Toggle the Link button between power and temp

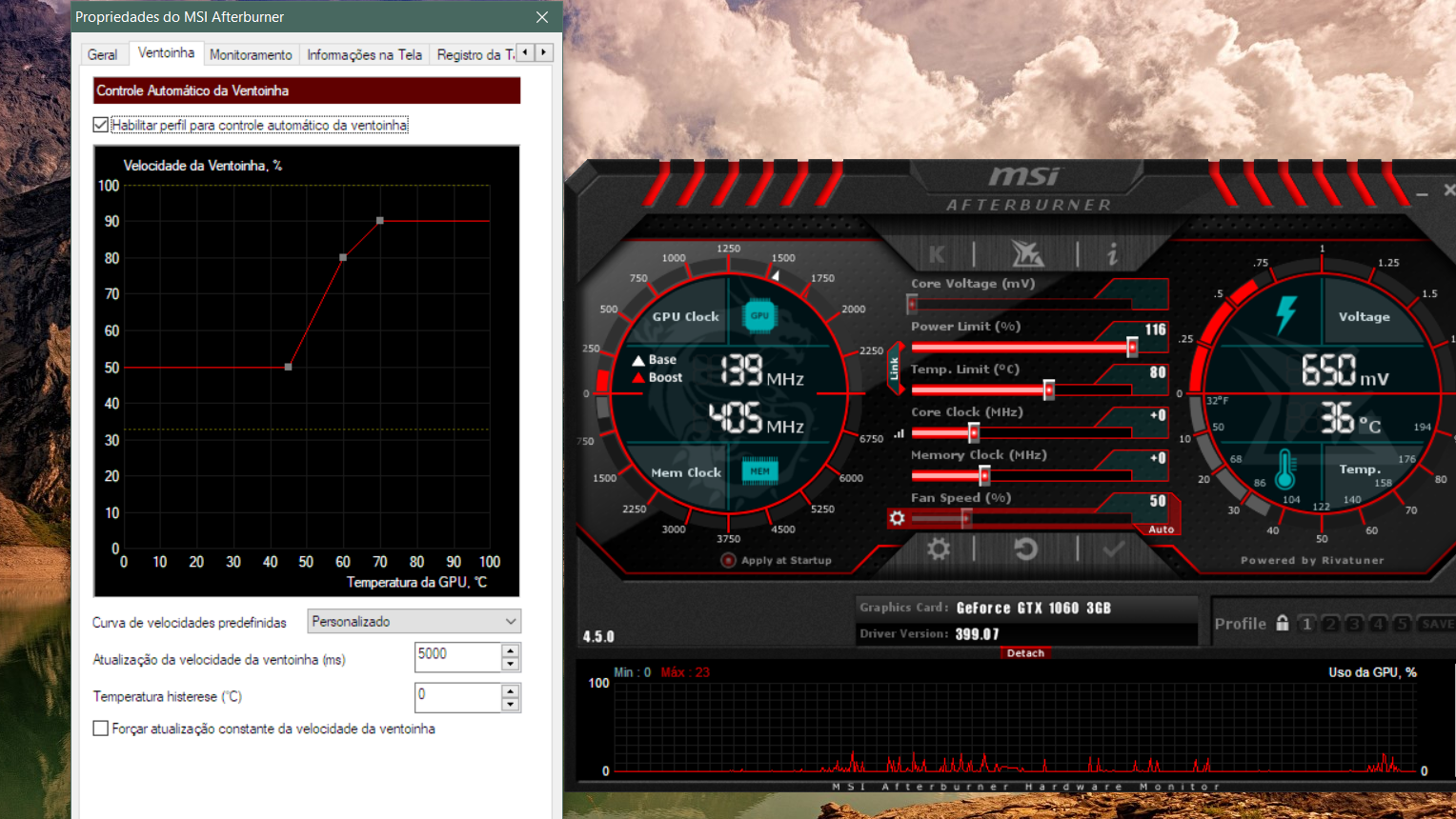coord(894,369)
